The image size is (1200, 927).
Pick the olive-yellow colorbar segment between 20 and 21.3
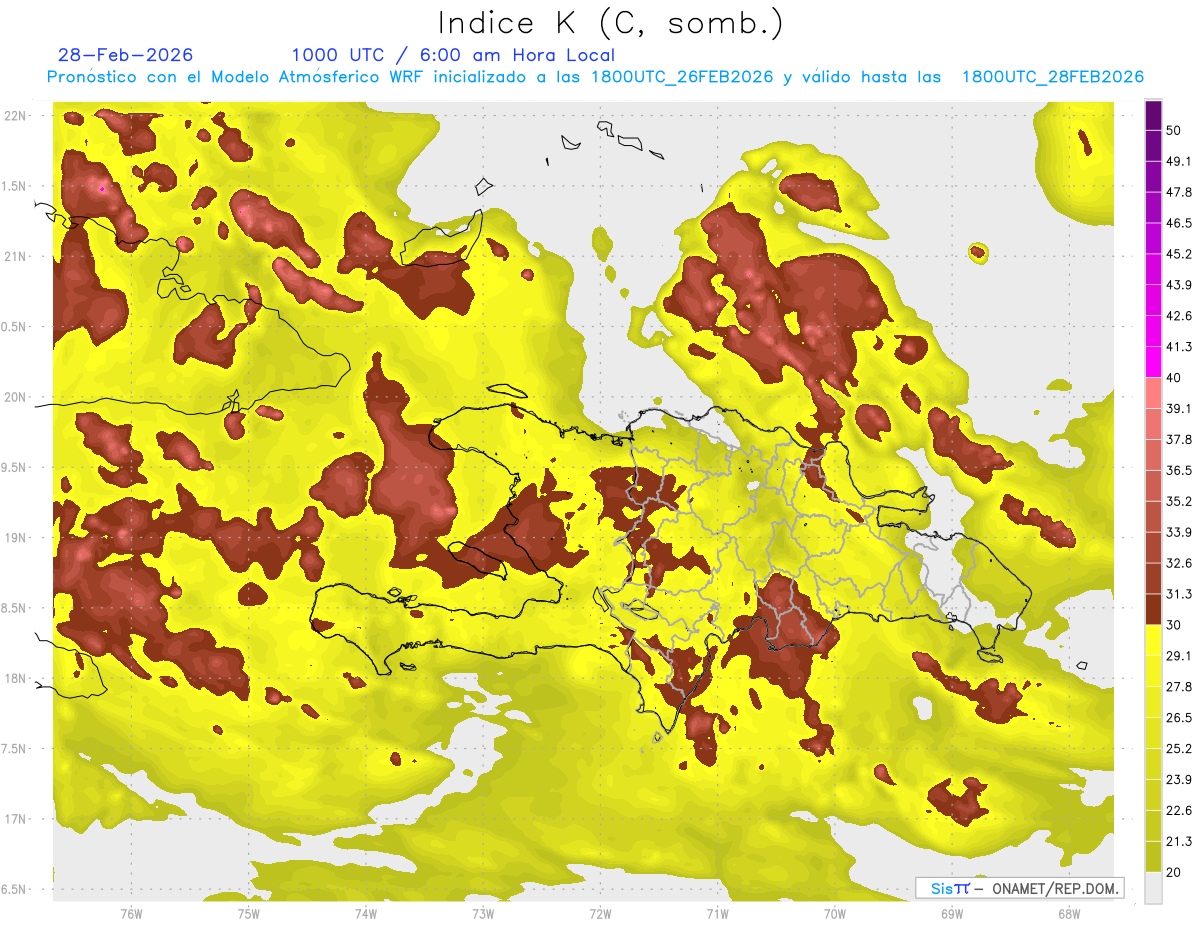click(1153, 857)
